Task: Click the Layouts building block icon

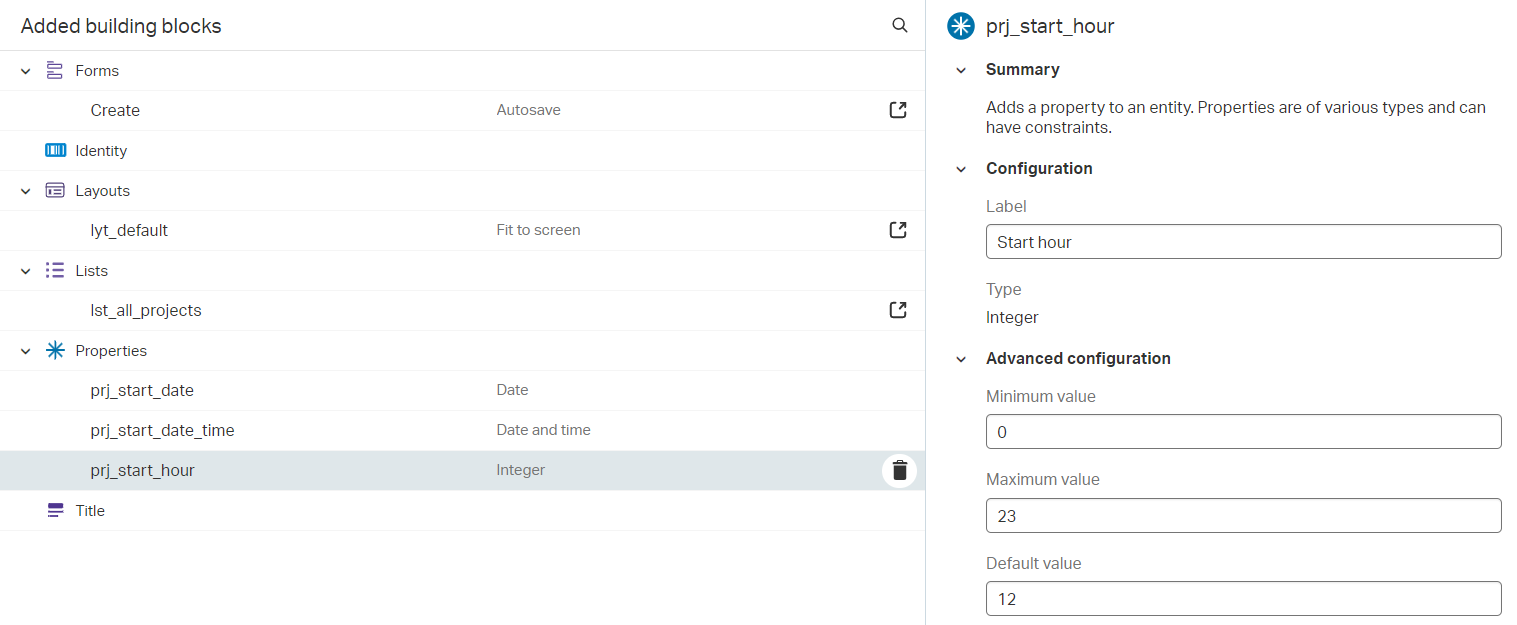Action: click(x=55, y=191)
